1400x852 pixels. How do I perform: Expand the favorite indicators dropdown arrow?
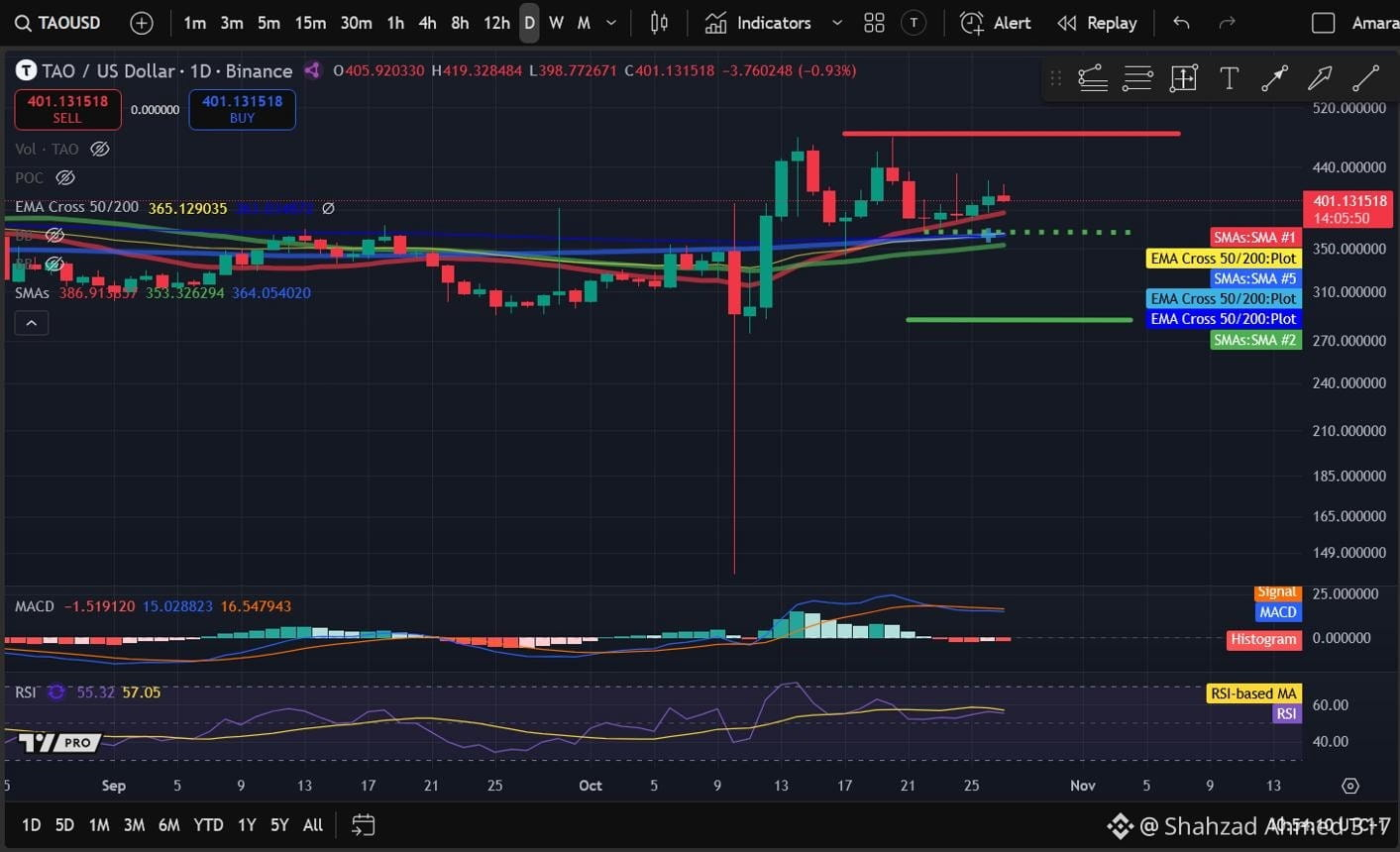pyautogui.click(x=837, y=23)
